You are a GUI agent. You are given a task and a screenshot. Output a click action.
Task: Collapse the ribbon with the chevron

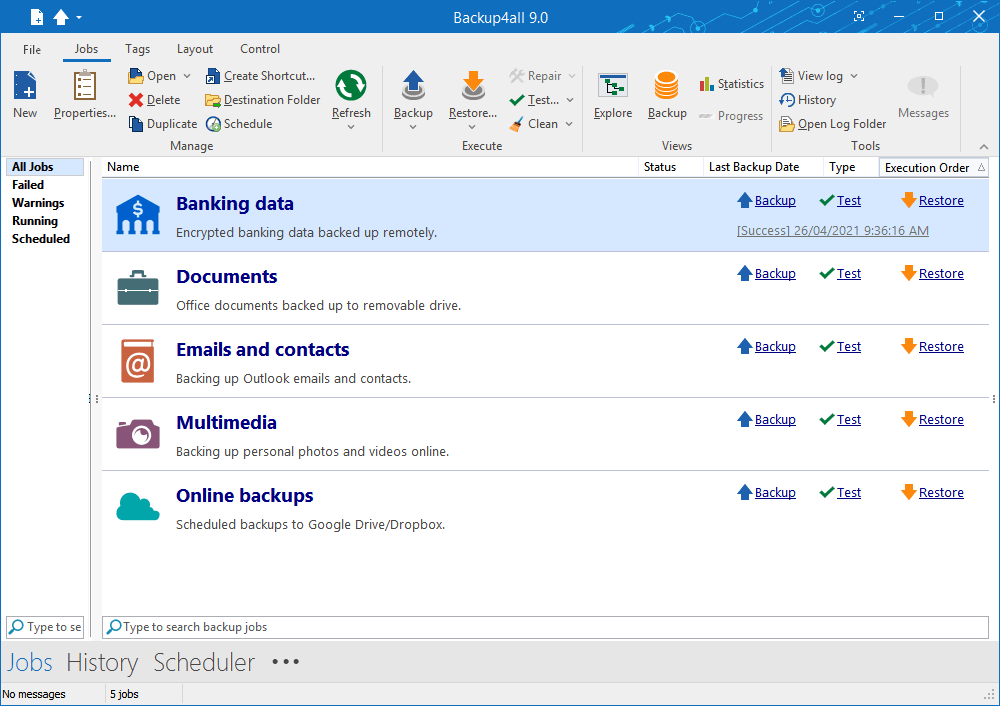tap(984, 147)
